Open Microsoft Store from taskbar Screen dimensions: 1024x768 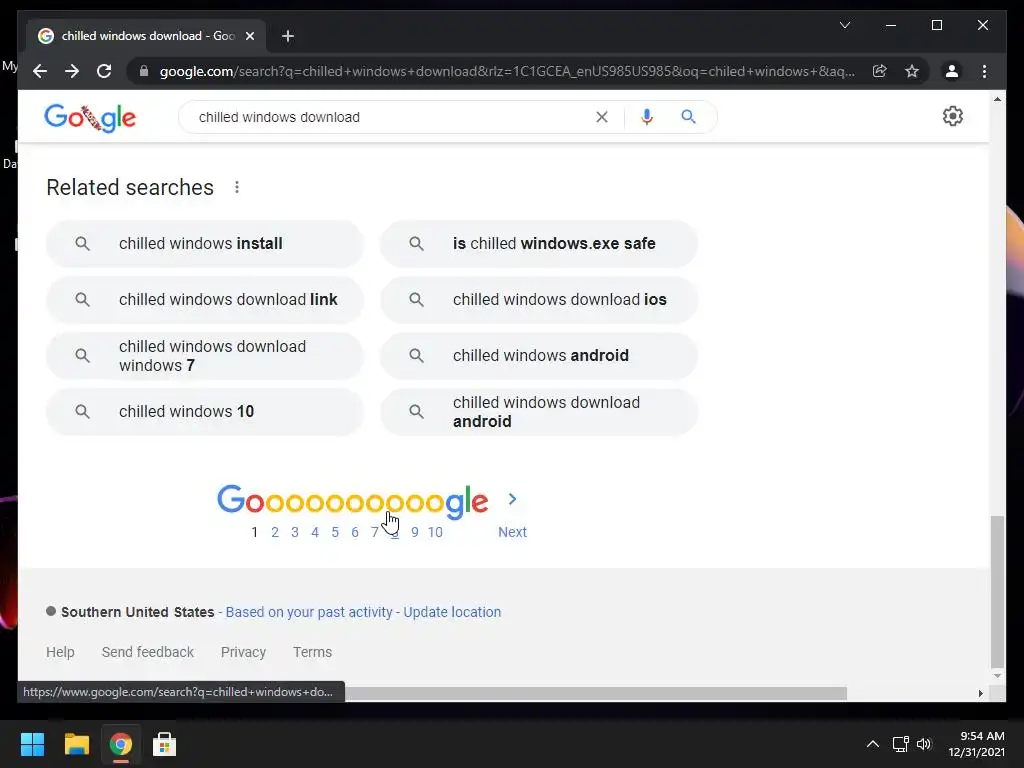tap(164, 744)
